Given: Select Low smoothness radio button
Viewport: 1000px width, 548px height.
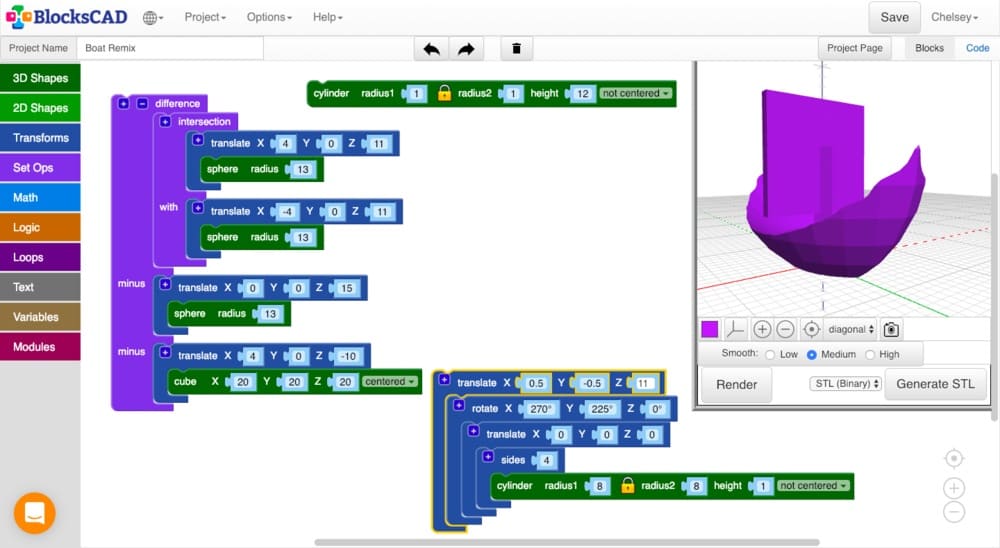Looking at the screenshot, I should 770,355.
